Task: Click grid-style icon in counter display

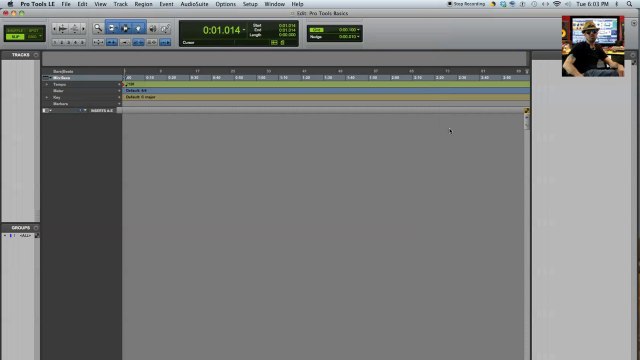Action: tap(274, 42)
